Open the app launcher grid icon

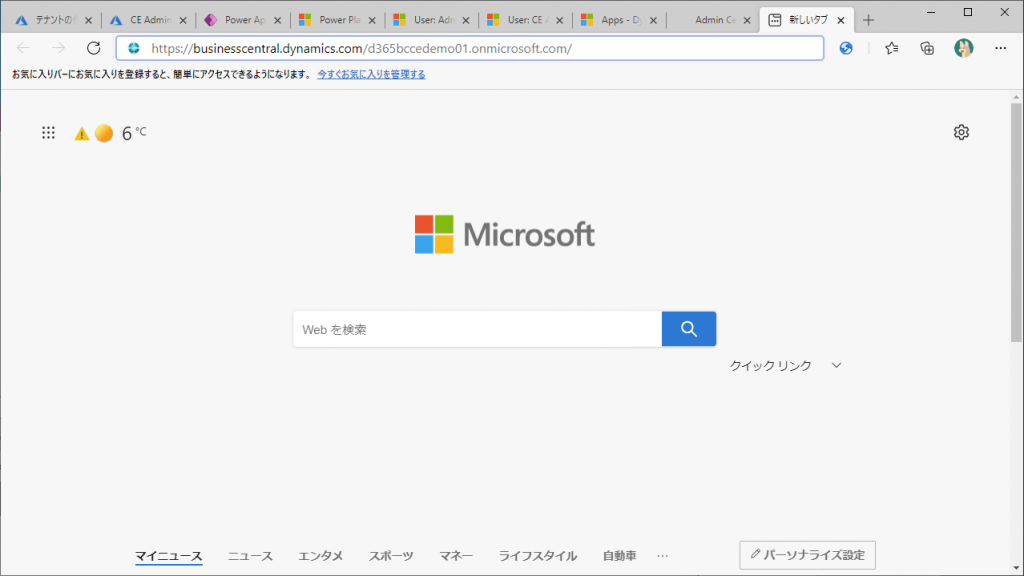click(48, 133)
